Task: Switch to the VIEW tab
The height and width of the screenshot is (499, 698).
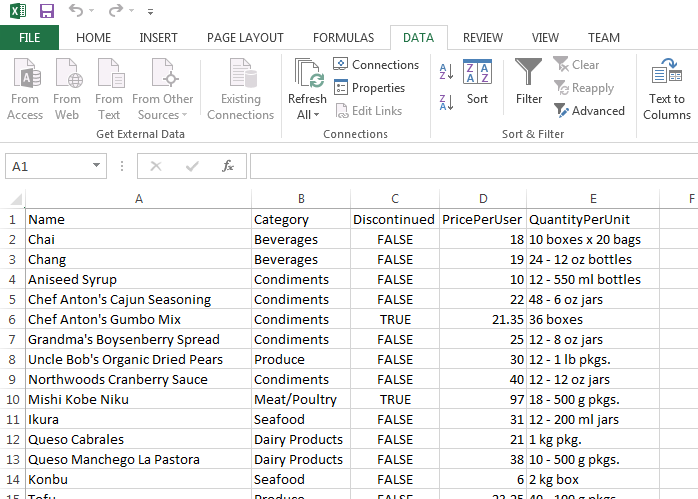Action: point(545,38)
